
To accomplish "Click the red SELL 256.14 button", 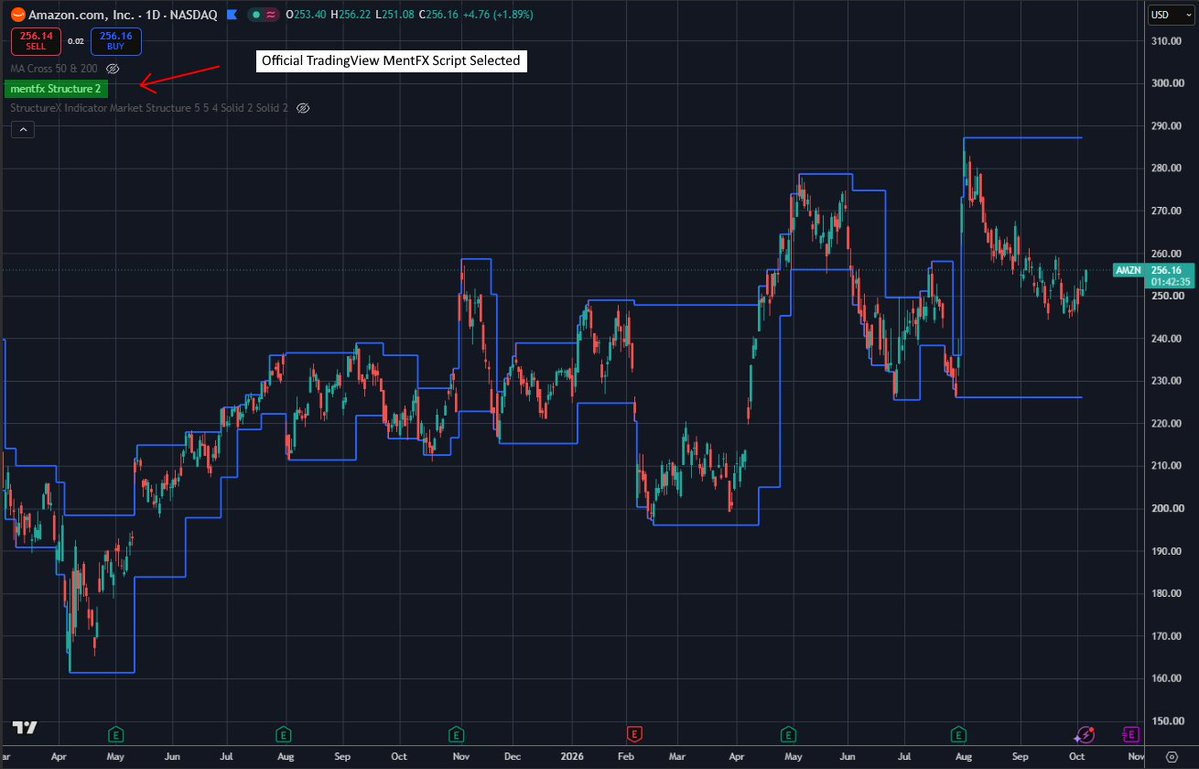I will 36,41.
